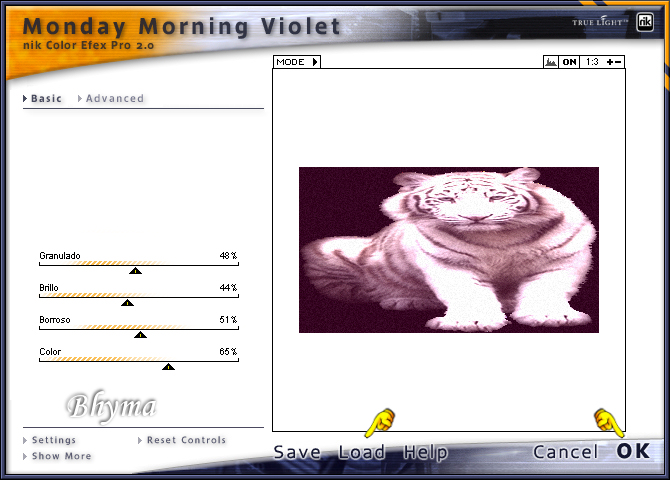The width and height of the screenshot is (670, 480).
Task: Open the MODE dropdown menu
Action: click(297, 62)
